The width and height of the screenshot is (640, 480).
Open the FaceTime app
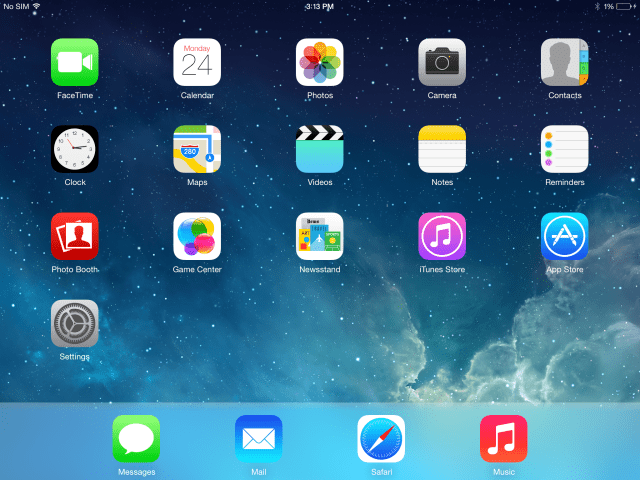click(x=75, y=62)
